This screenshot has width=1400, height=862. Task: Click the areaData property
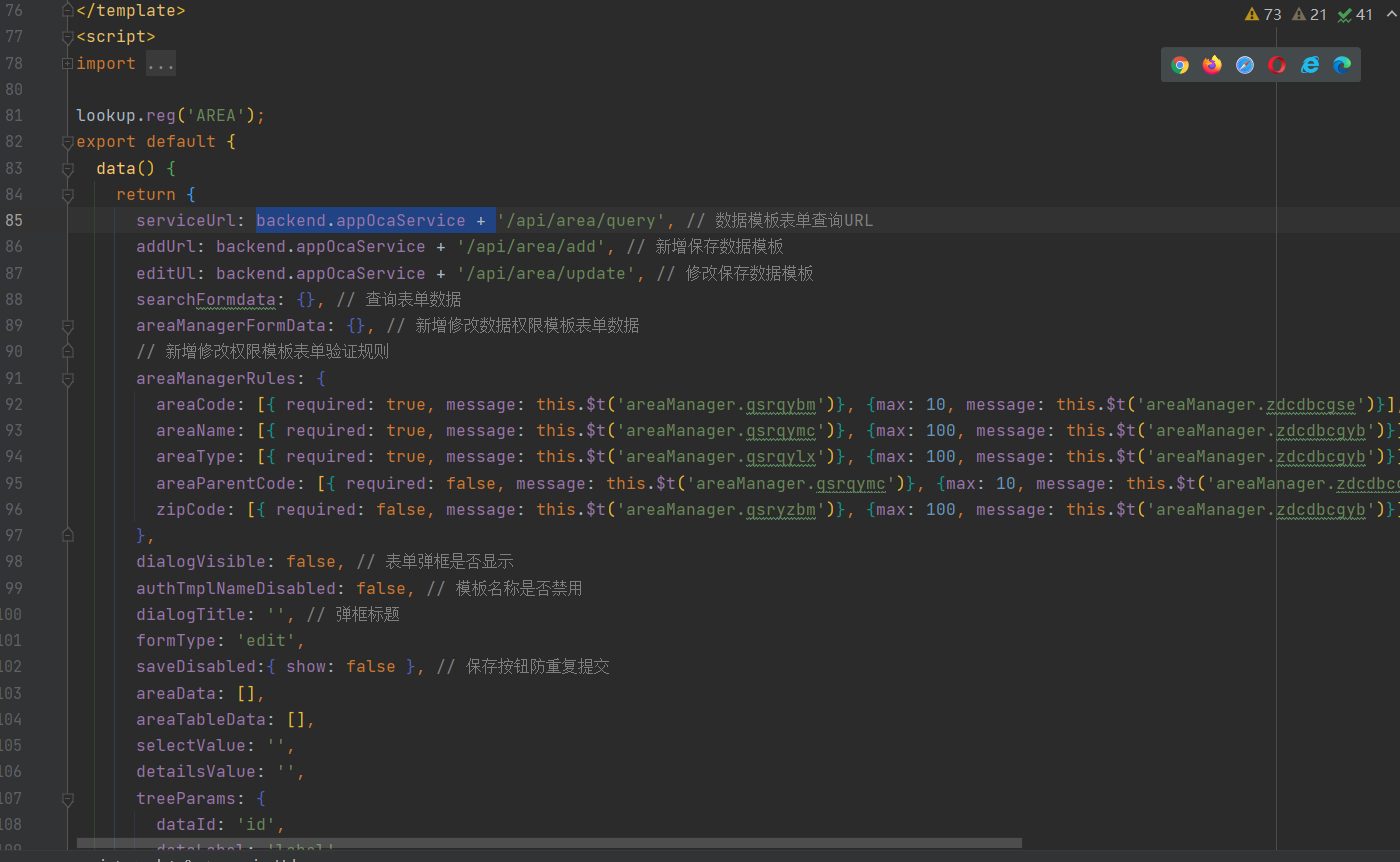[176, 693]
